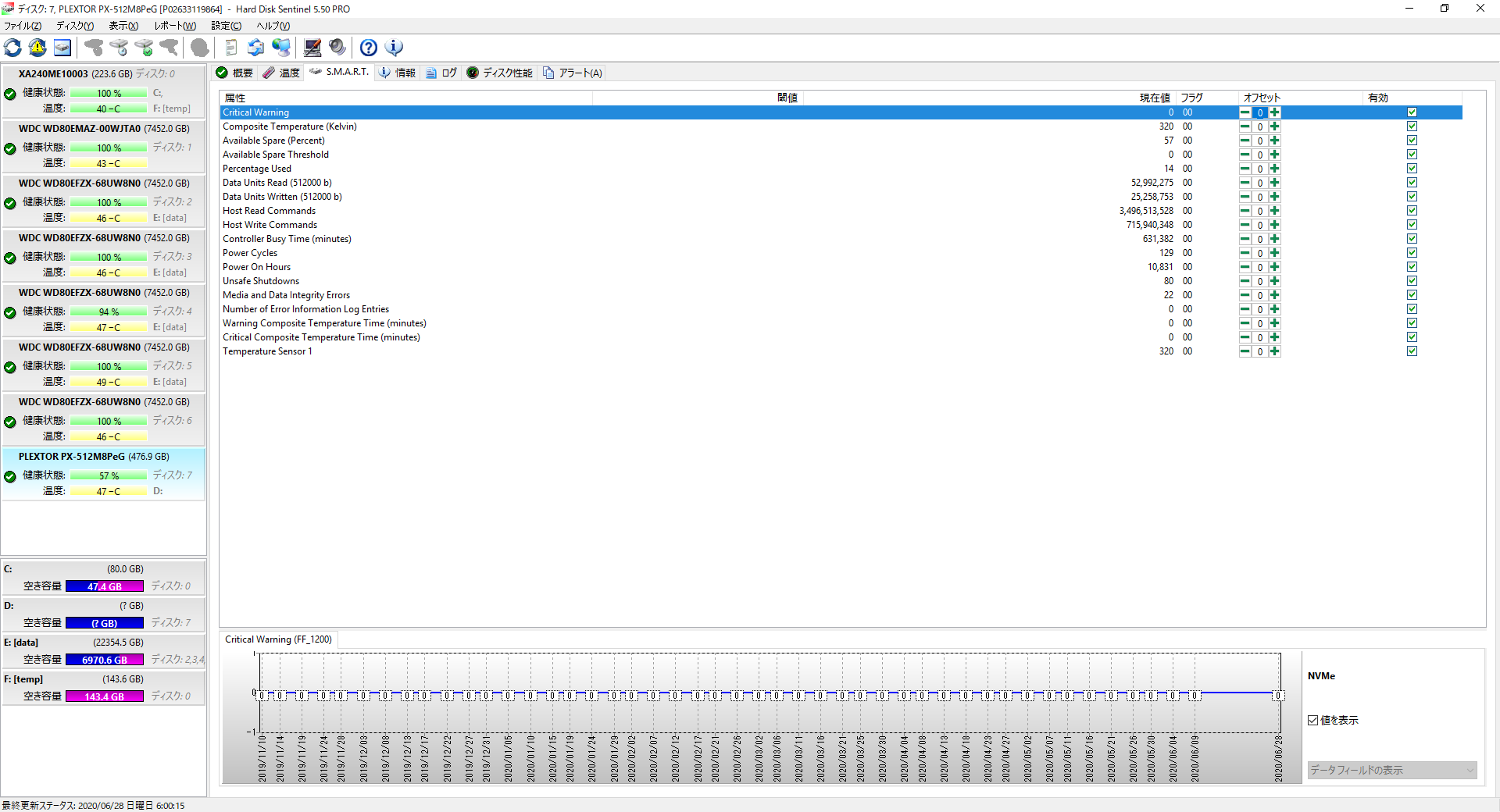Toggle enabled checkbox for Host Write Commands
The image size is (1500, 812).
(x=1412, y=225)
